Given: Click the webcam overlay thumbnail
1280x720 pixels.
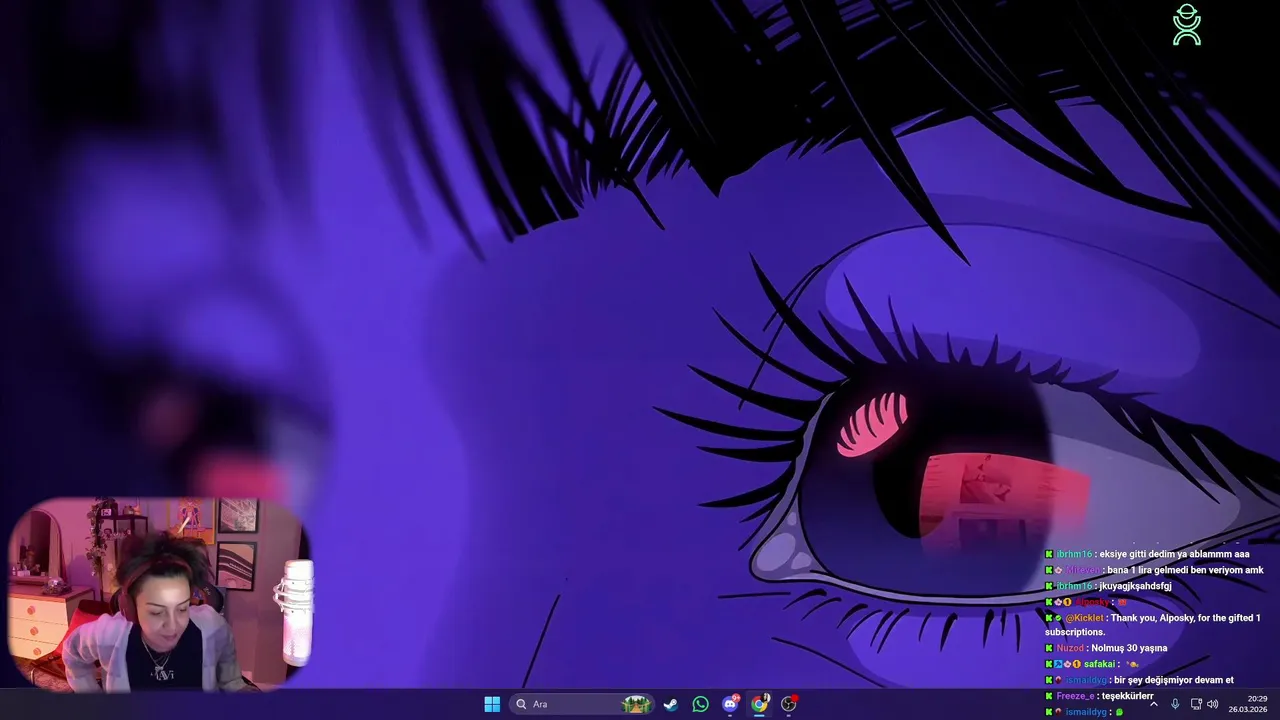Looking at the screenshot, I should [160, 595].
